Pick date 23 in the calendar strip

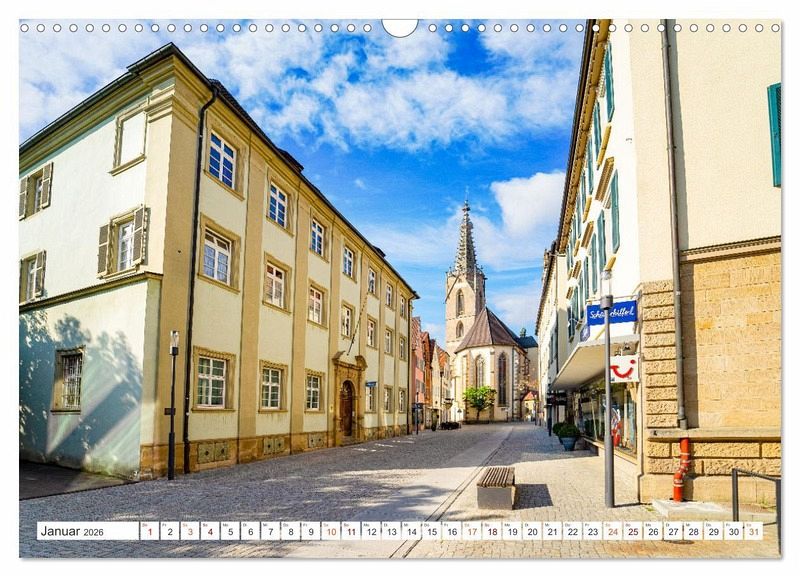[593, 531]
